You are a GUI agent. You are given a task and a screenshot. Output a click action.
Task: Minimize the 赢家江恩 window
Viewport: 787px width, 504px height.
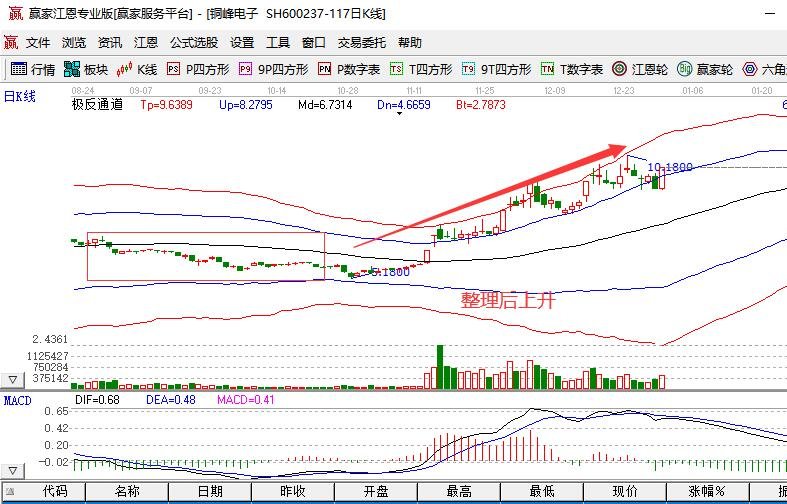tap(770, 14)
